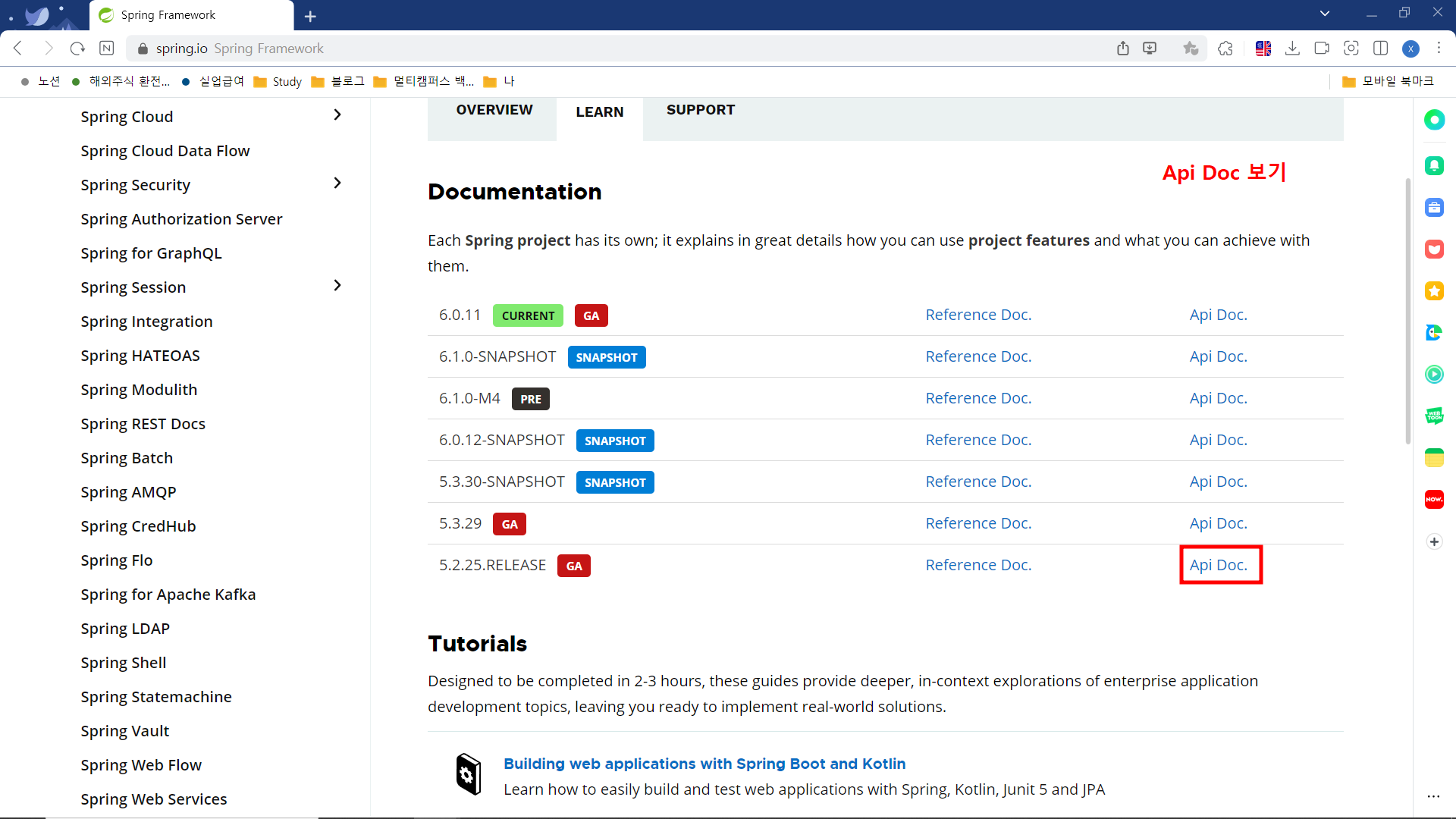This screenshot has width=1456, height=819.
Task: Add a sidebar app with plus icon
Action: pos(1434,541)
